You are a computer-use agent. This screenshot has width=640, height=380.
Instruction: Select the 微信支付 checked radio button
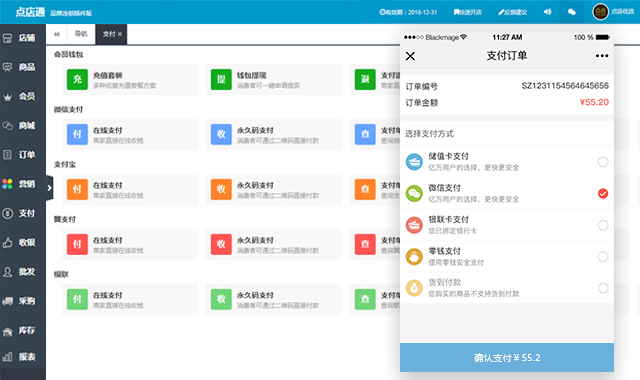(603, 193)
